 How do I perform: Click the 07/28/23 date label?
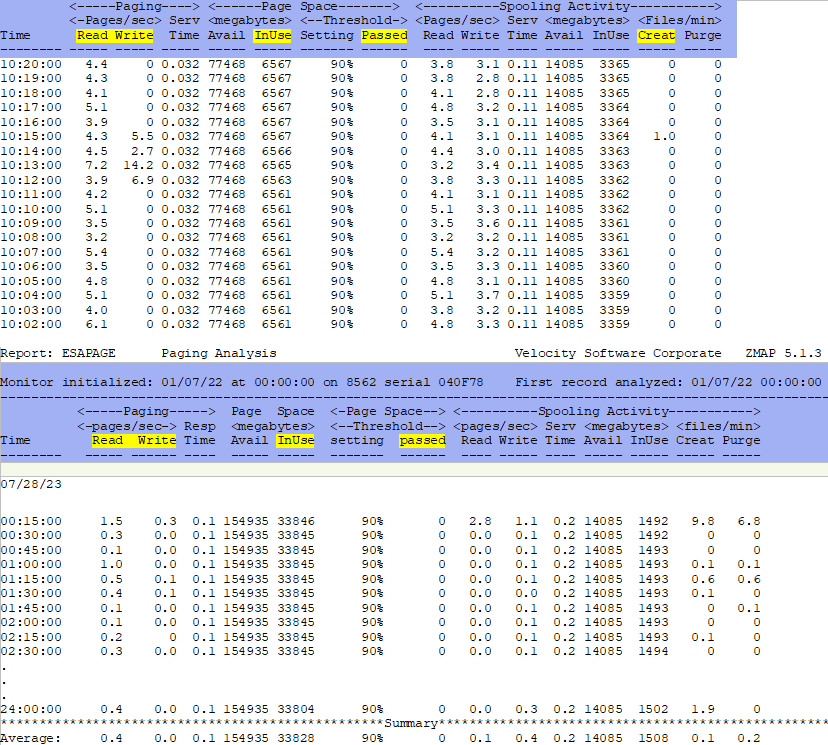(x=27, y=482)
